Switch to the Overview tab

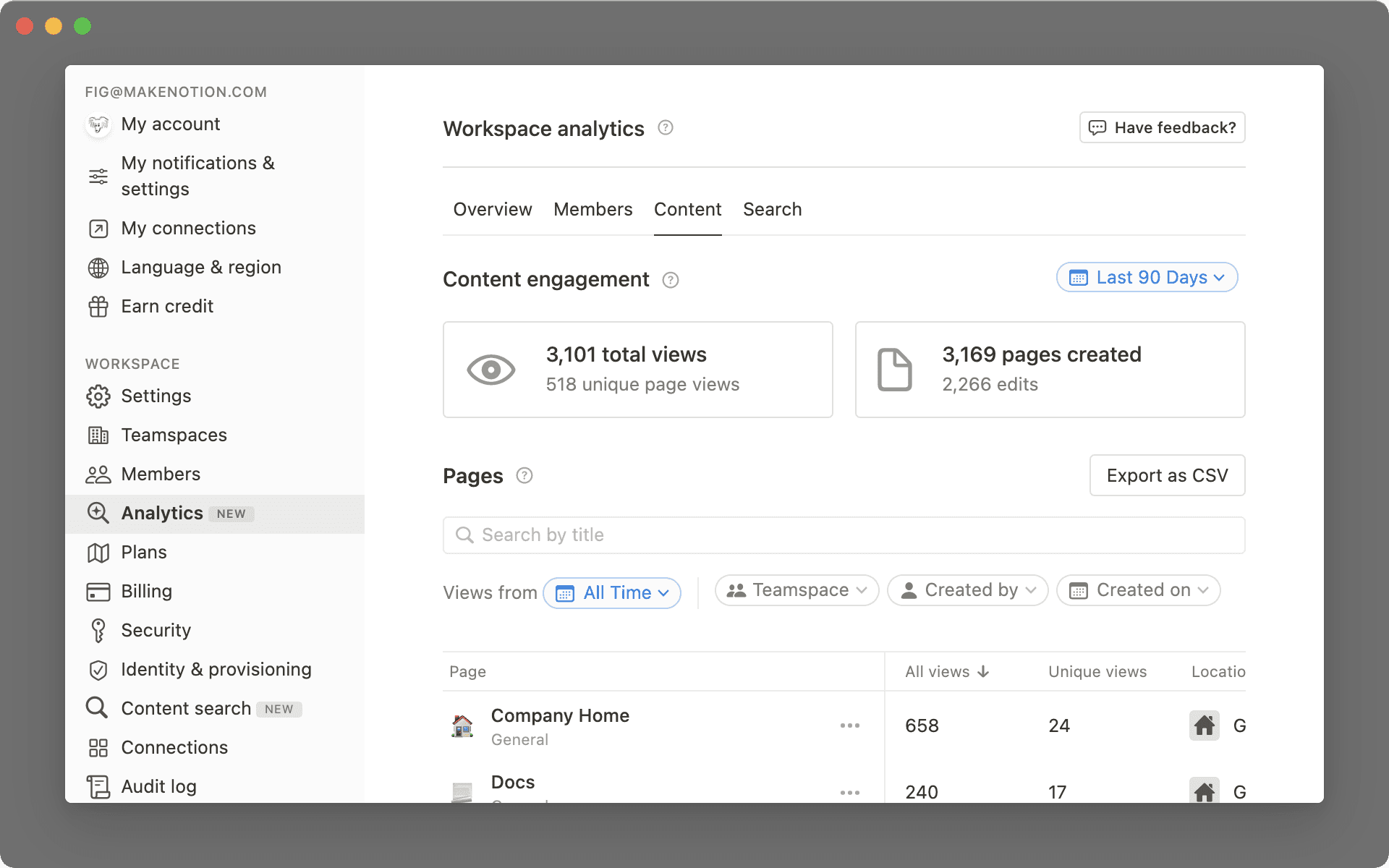click(x=492, y=209)
